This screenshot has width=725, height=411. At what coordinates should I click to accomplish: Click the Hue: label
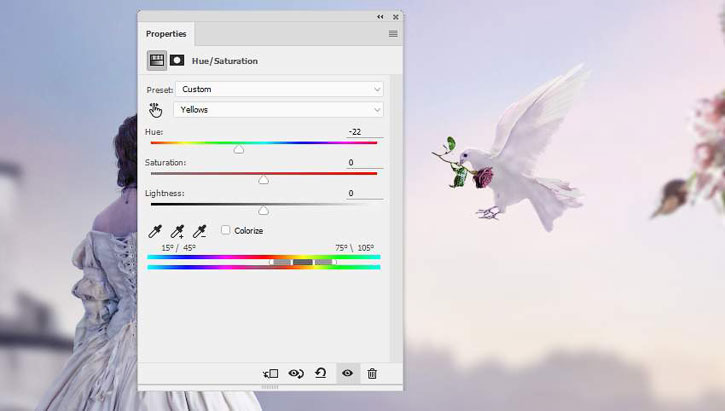[x=154, y=132]
